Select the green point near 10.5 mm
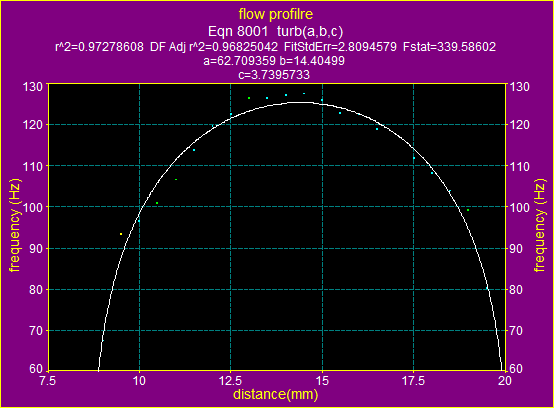Viewport: 554px width, 408px height. 157,203
